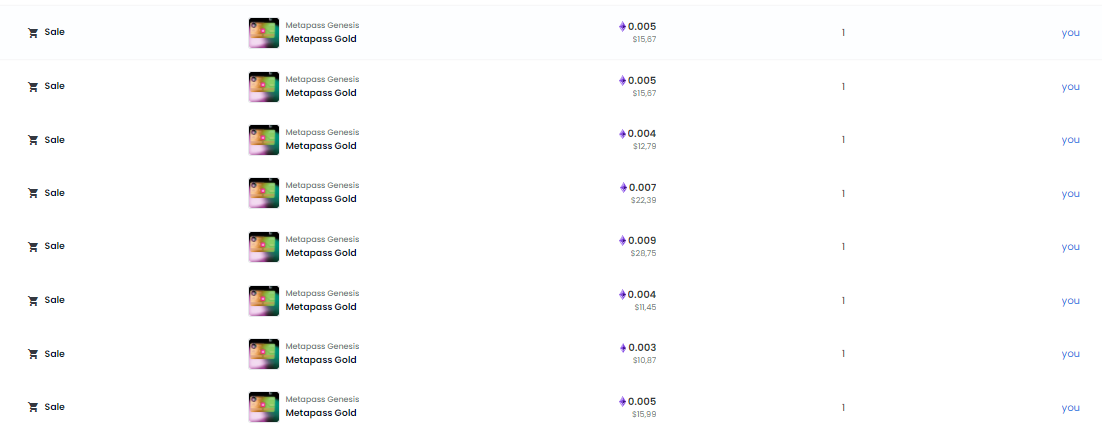The image size is (1102, 438).
Task: Click the Ethereum icon beside the 0.003 price
Action: pyautogui.click(x=622, y=348)
